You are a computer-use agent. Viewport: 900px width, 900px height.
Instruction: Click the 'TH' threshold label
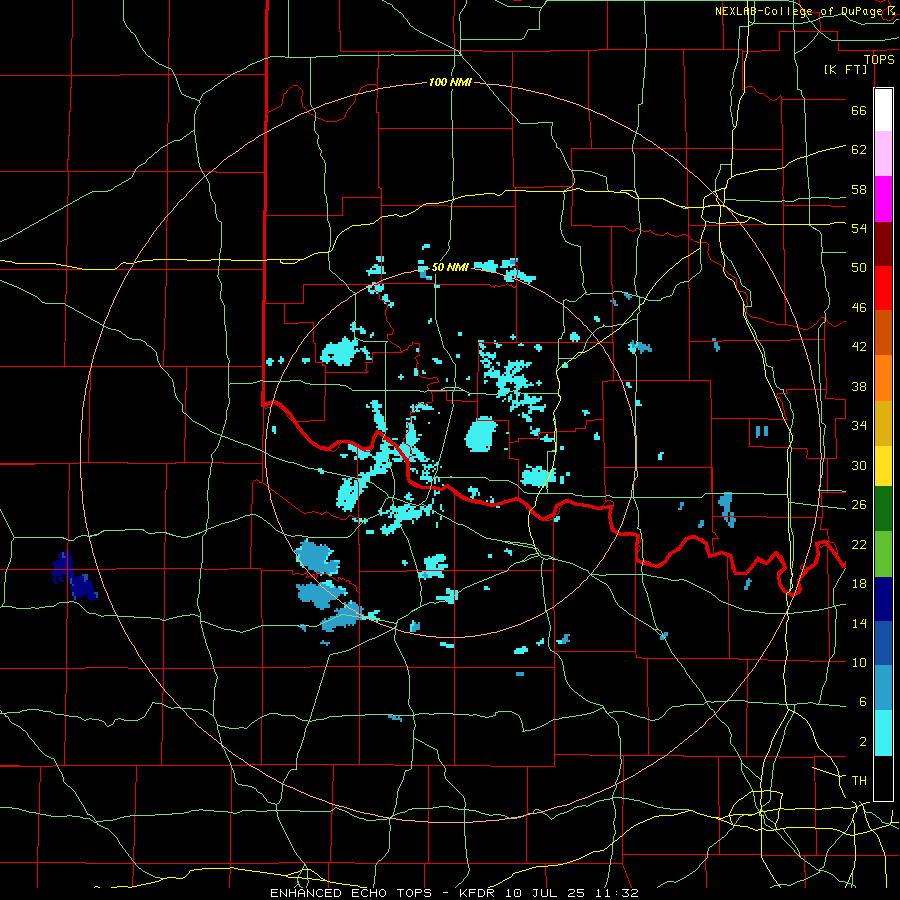click(x=859, y=780)
